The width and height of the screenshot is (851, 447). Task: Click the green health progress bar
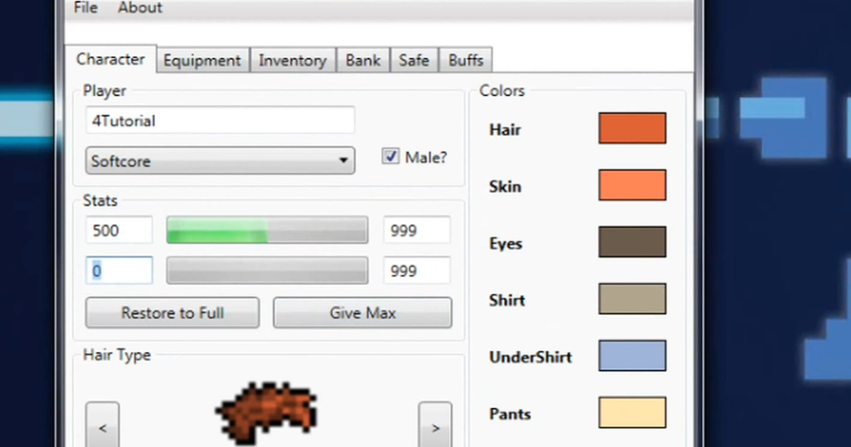tap(267, 230)
